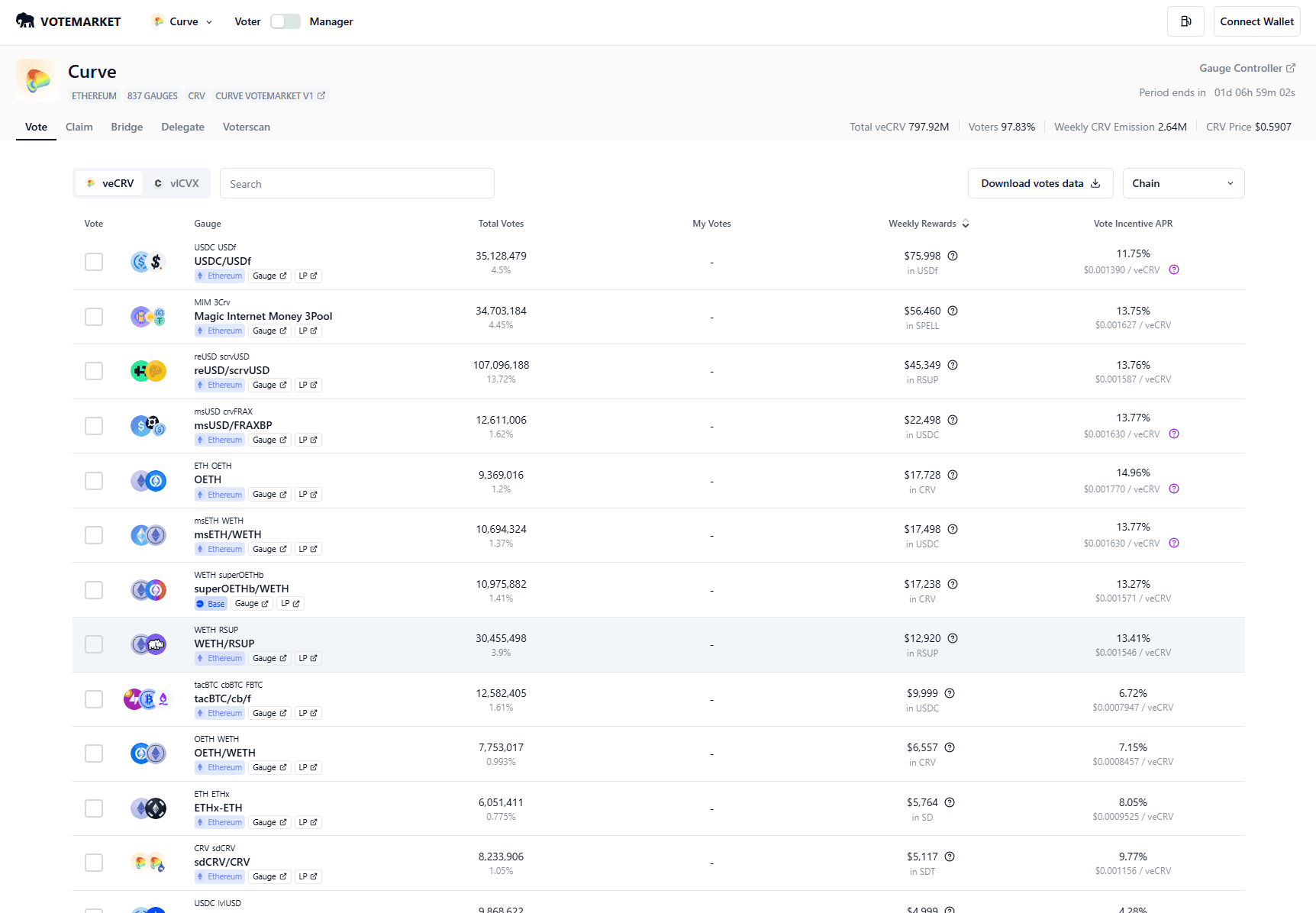Click the Votemarket elephant logo
Viewport: 1316px width, 913px height.
coord(25,21)
